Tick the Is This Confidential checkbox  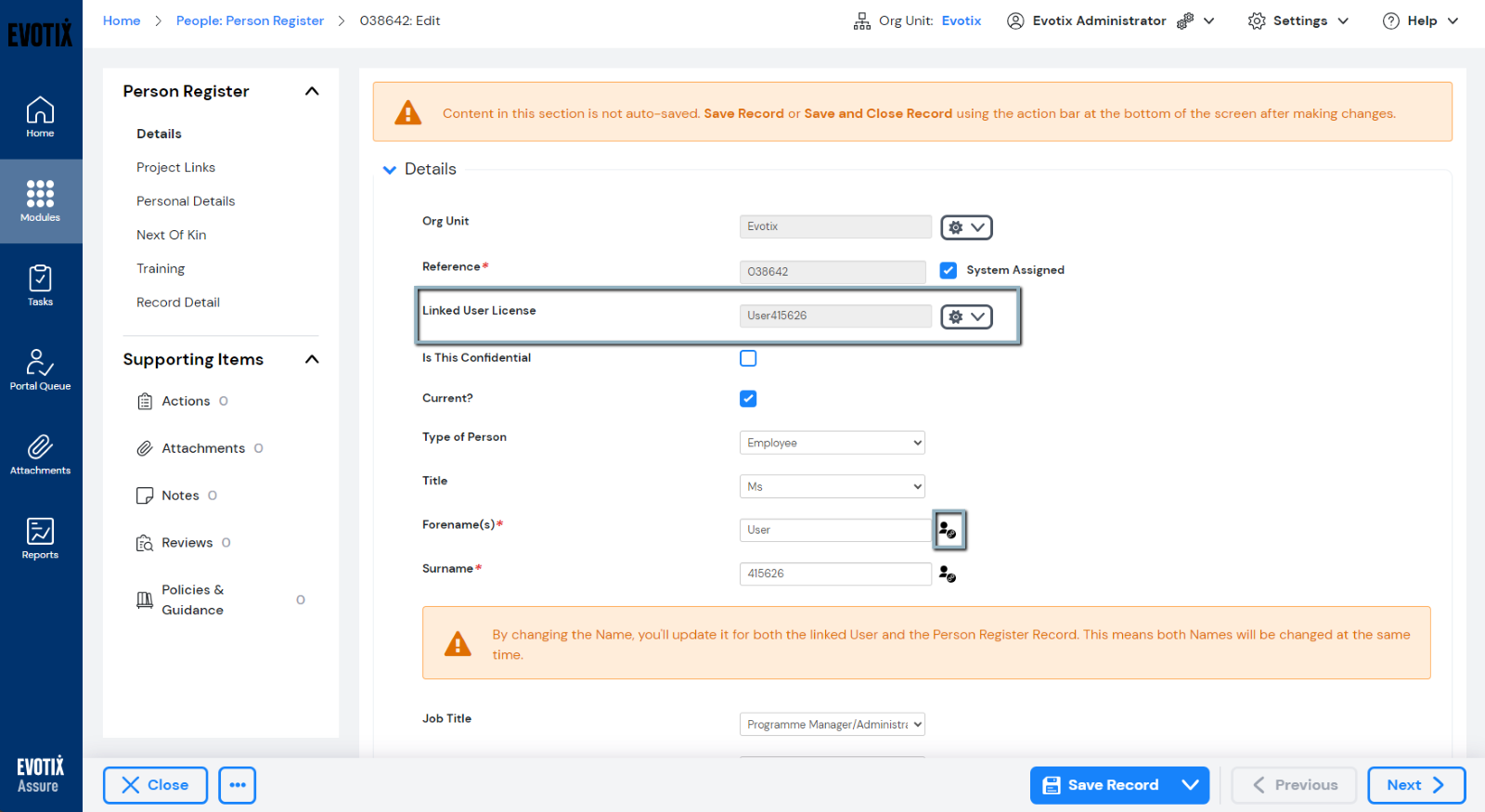[x=748, y=358]
